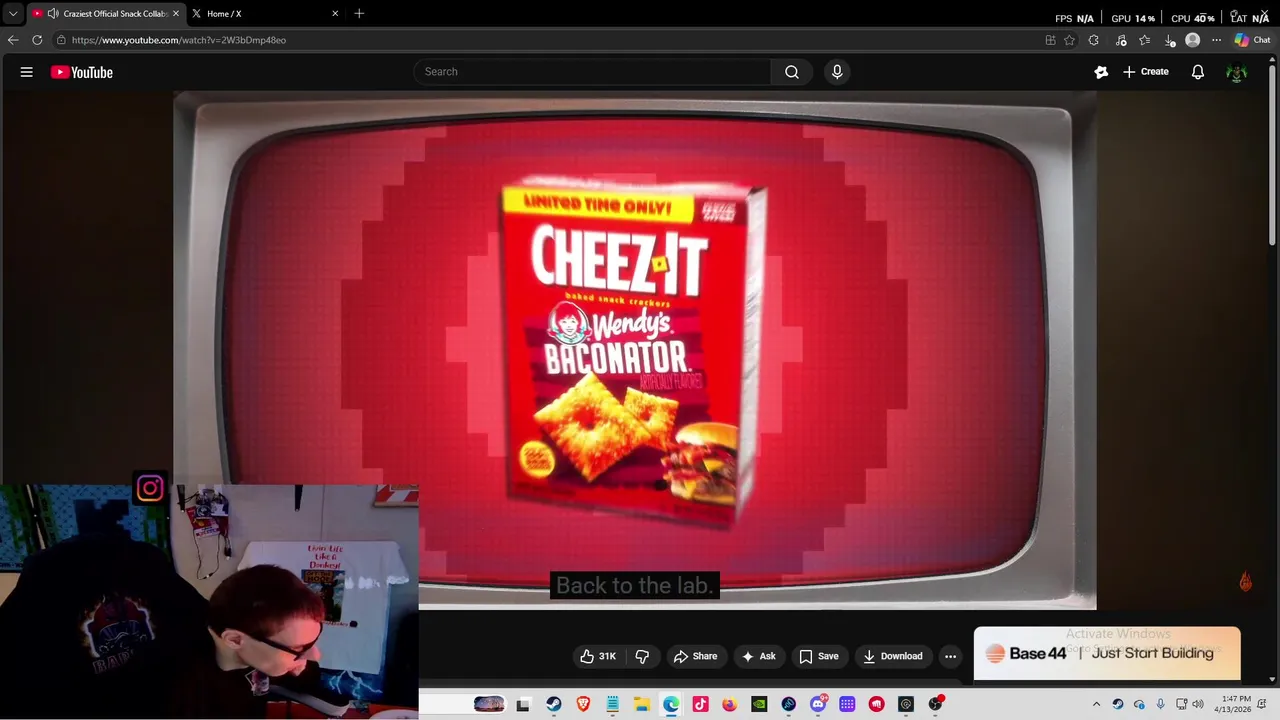Image resolution: width=1280 pixels, height=720 pixels.
Task: Share the video
Action: click(x=695, y=656)
